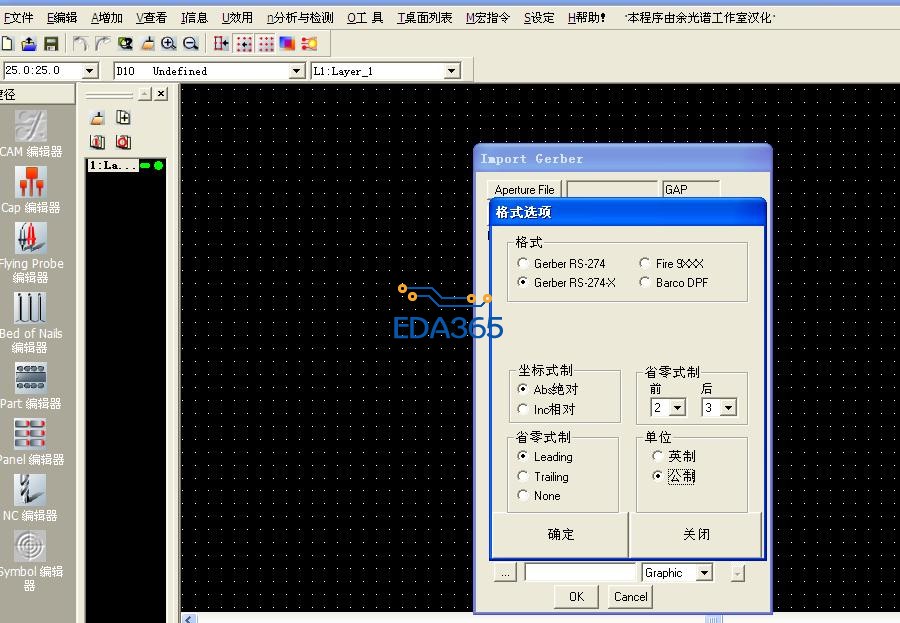Select the Gerber RS-274-X format option
The height and width of the screenshot is (623, 900).
coord(522,282)
